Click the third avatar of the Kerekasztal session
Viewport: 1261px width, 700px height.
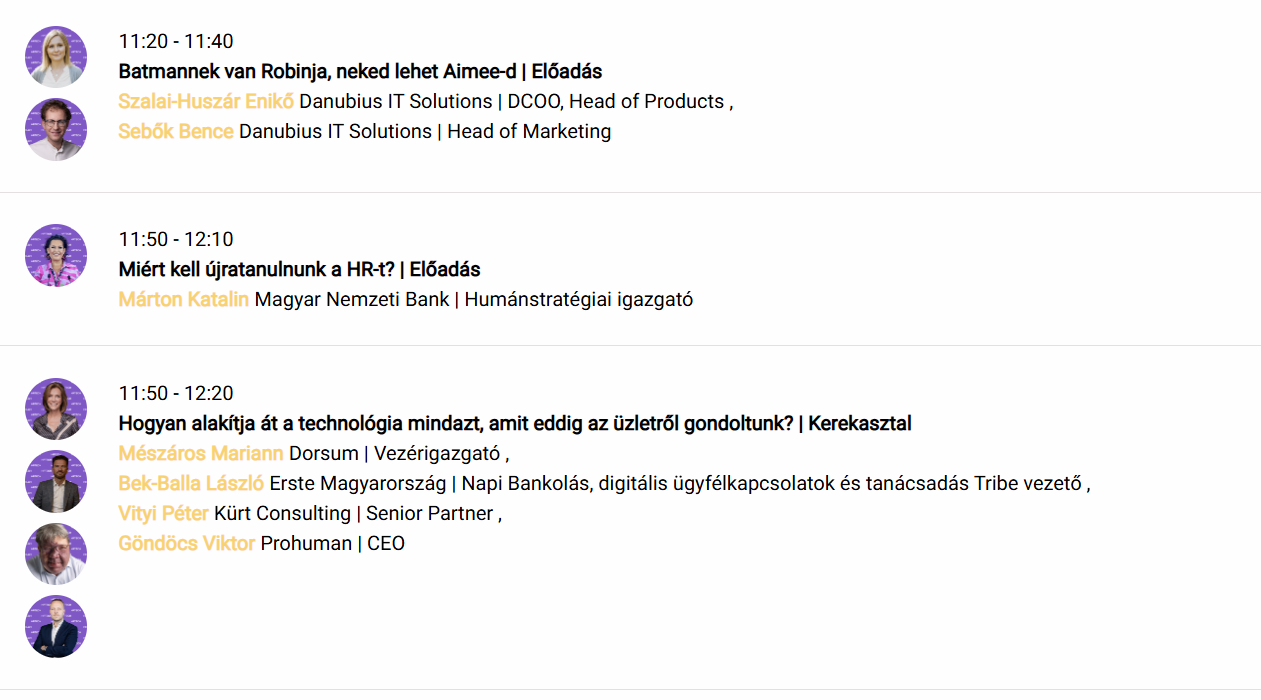point(56,554)
